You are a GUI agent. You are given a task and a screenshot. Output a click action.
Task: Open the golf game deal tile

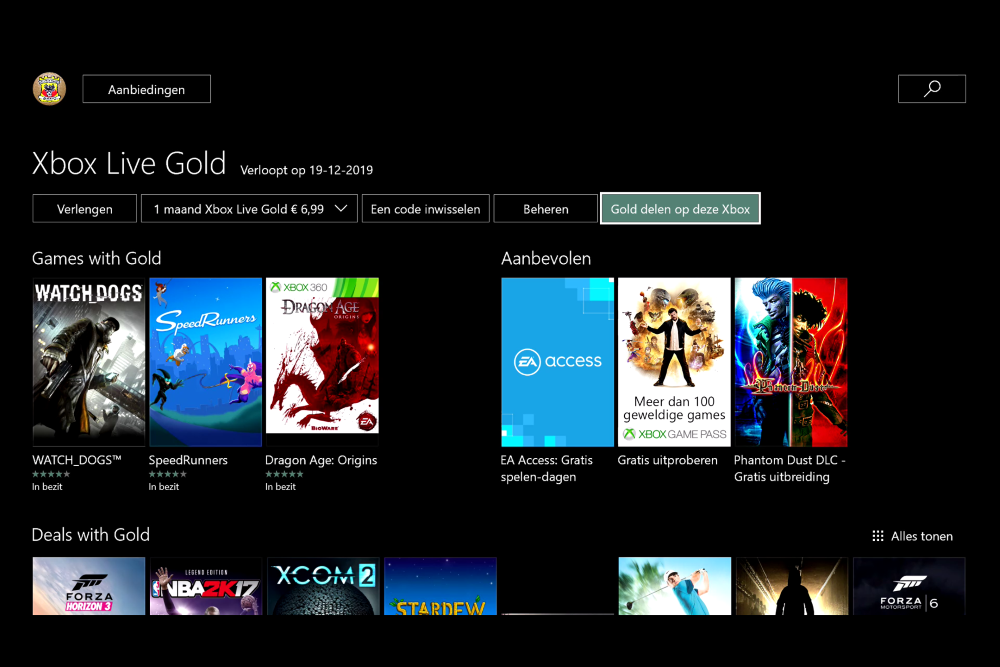[675, 586]
